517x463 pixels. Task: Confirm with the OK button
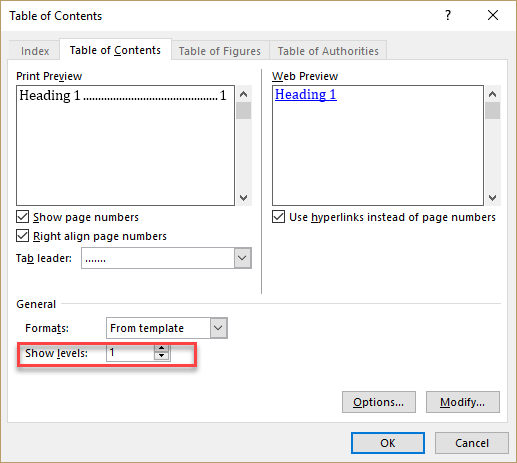(x=388, y=443)
